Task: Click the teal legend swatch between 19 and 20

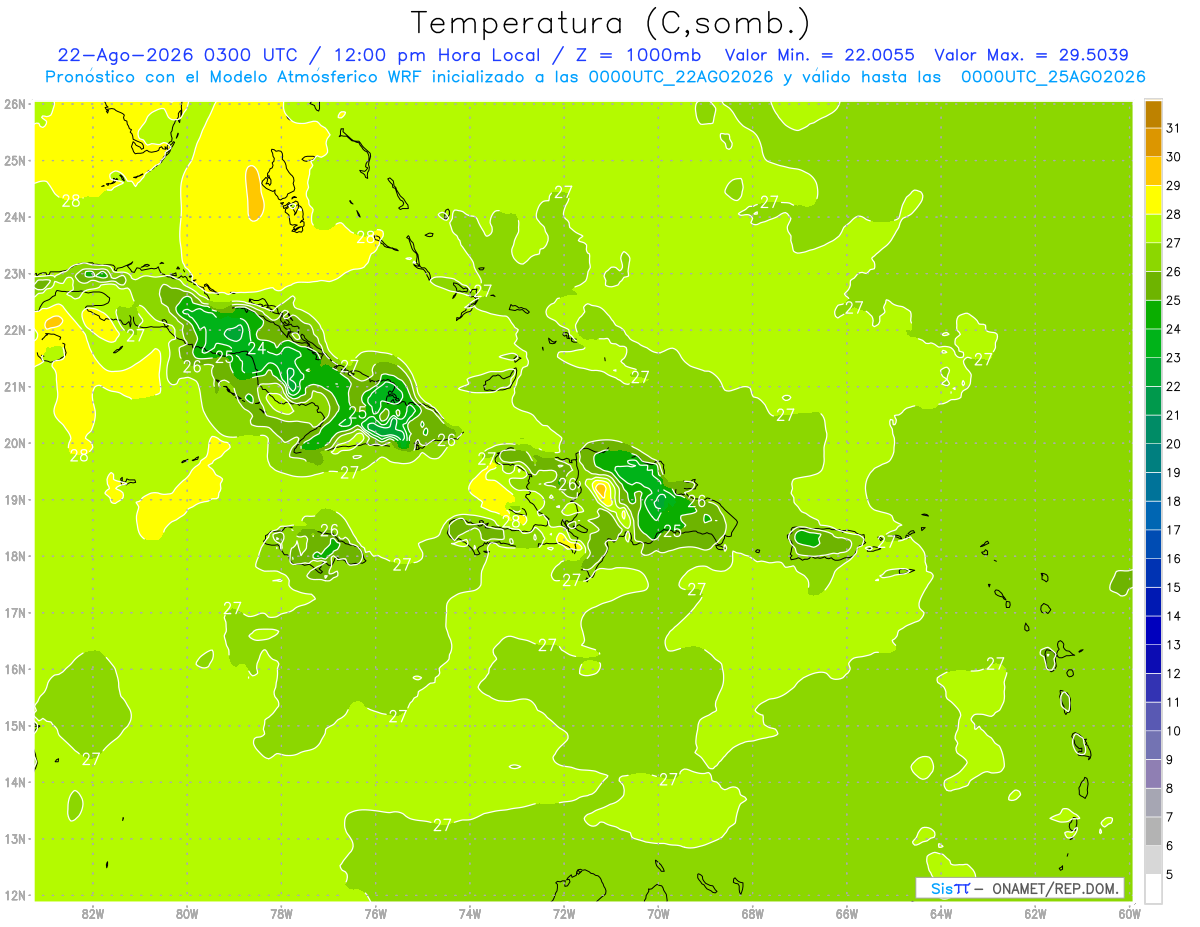Action: (1153, 457)
